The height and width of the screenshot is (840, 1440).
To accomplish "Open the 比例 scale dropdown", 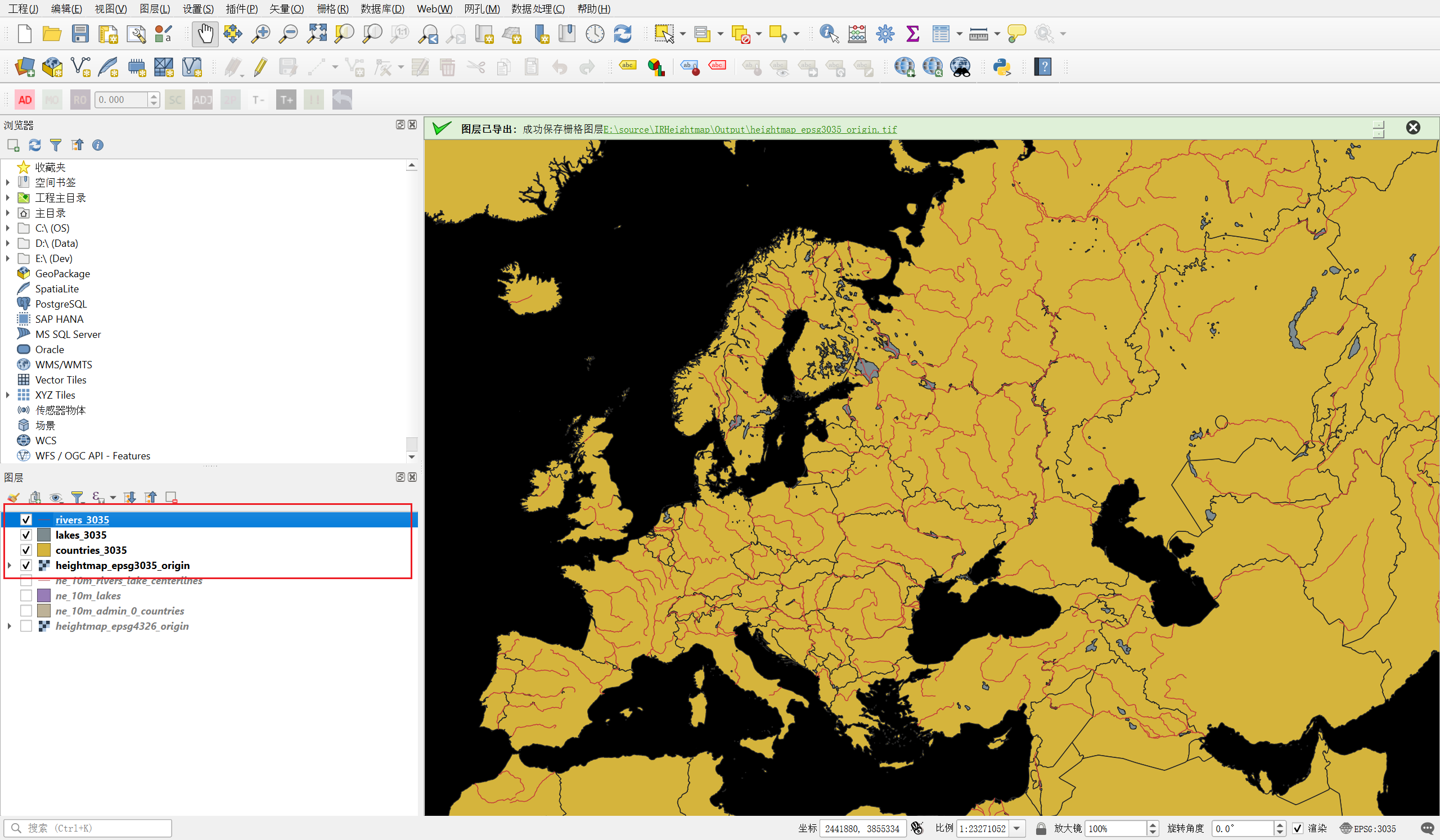I will pyautogui.click(x=1017, y=829).
